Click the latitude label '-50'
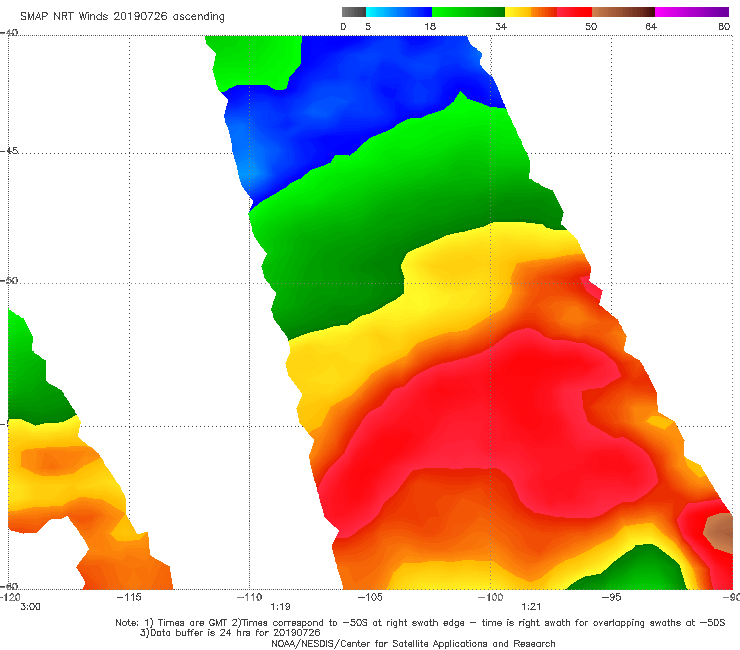The height and width of the screenshot is (650, 740). pyautogui.click(x=9, y=280)
